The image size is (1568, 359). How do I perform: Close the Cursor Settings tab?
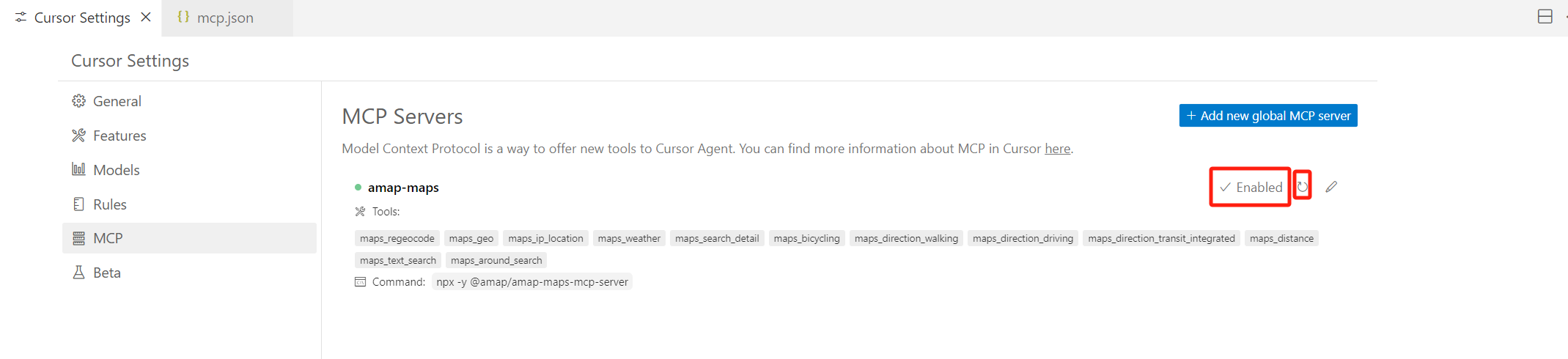click(x=146, y=17)
